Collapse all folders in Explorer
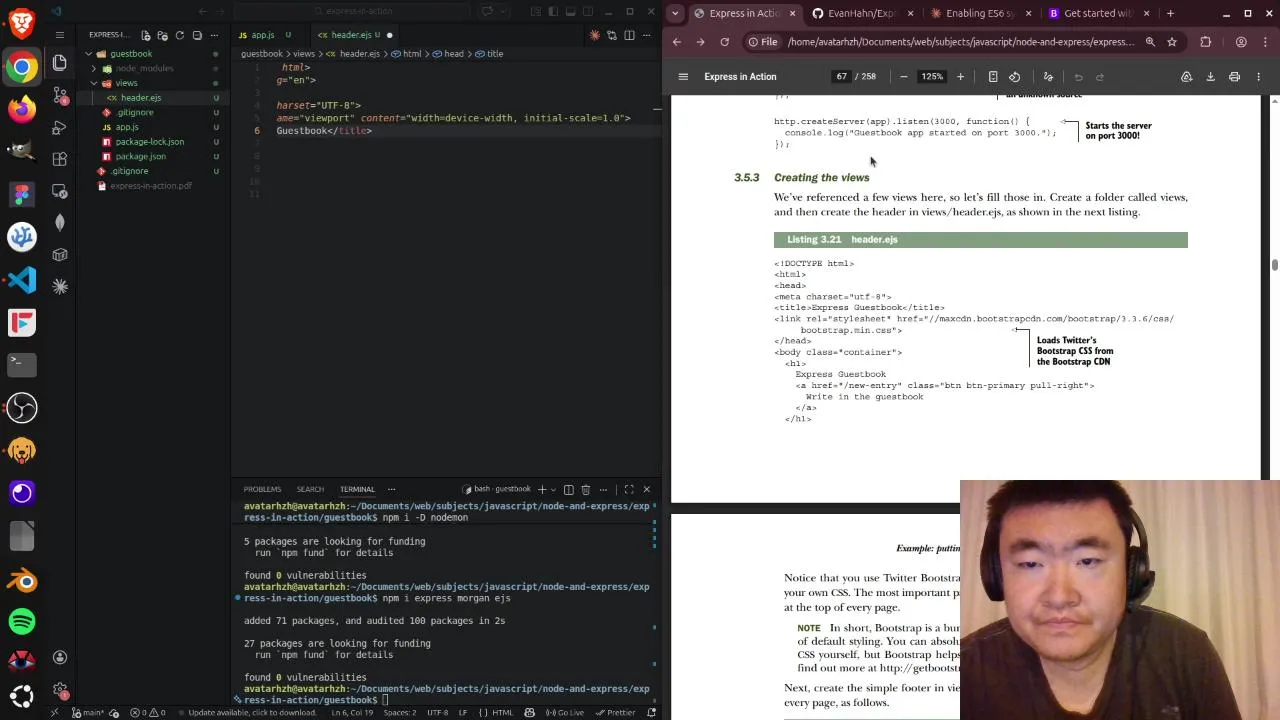 coord(197,35)
